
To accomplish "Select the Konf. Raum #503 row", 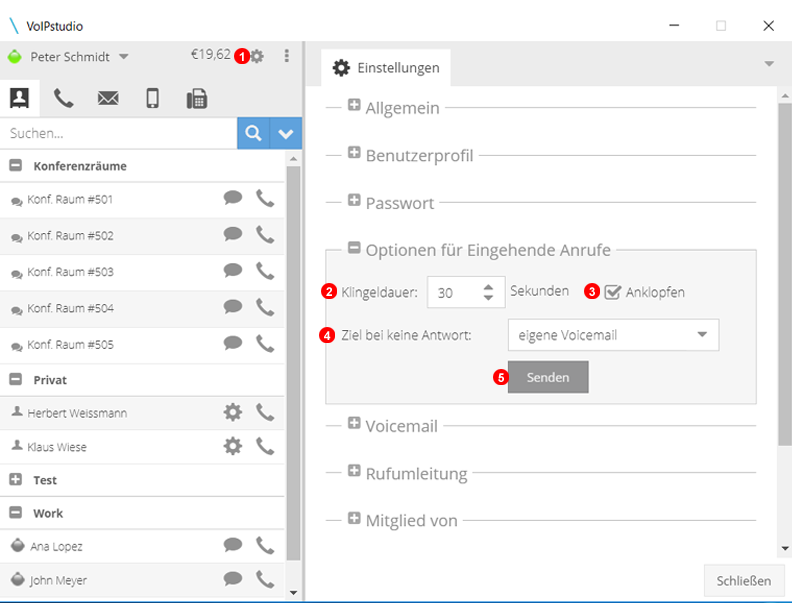I will pyautogui.click(x=142, y=272).
